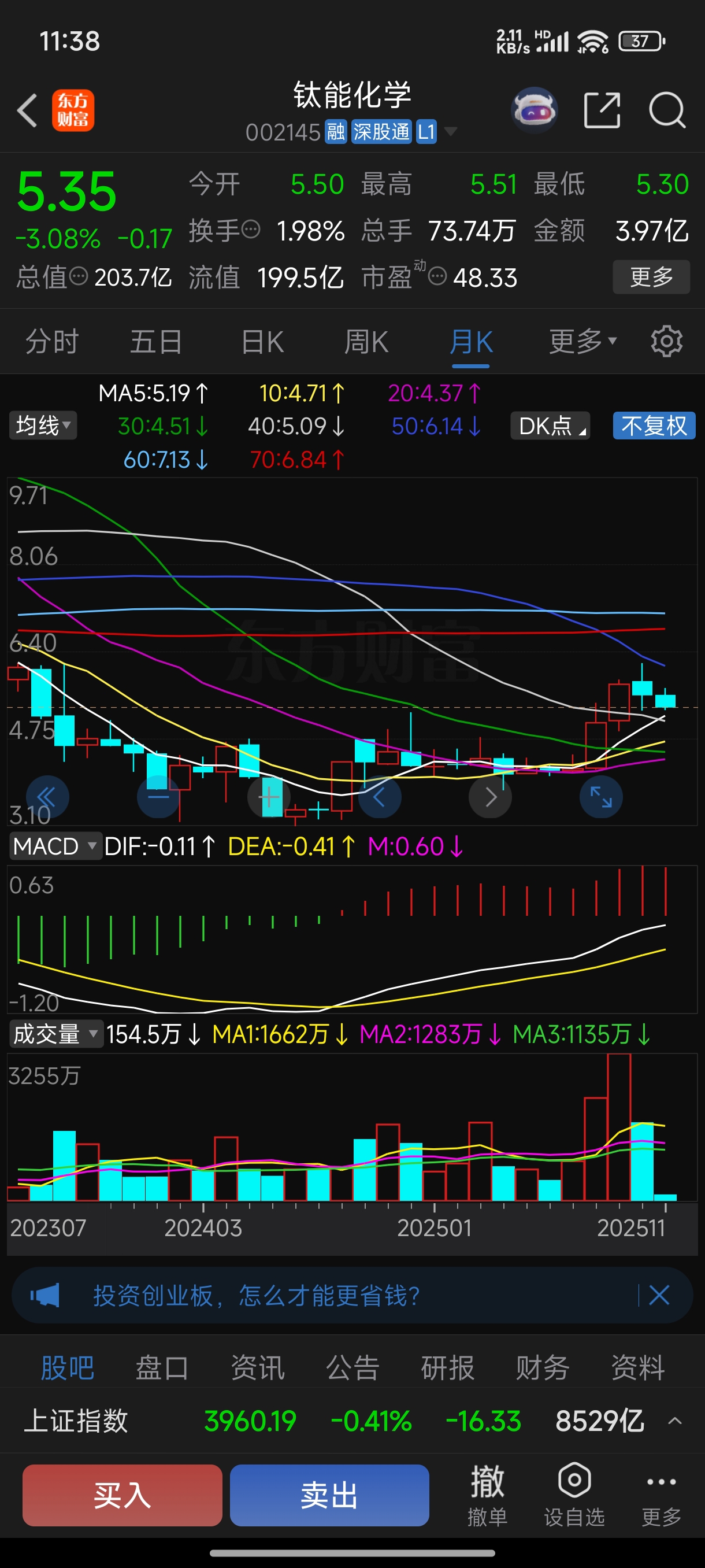Open the 更多 period dropdown tab
This screenshot has height=1568, width=705.
pos(582,342)
